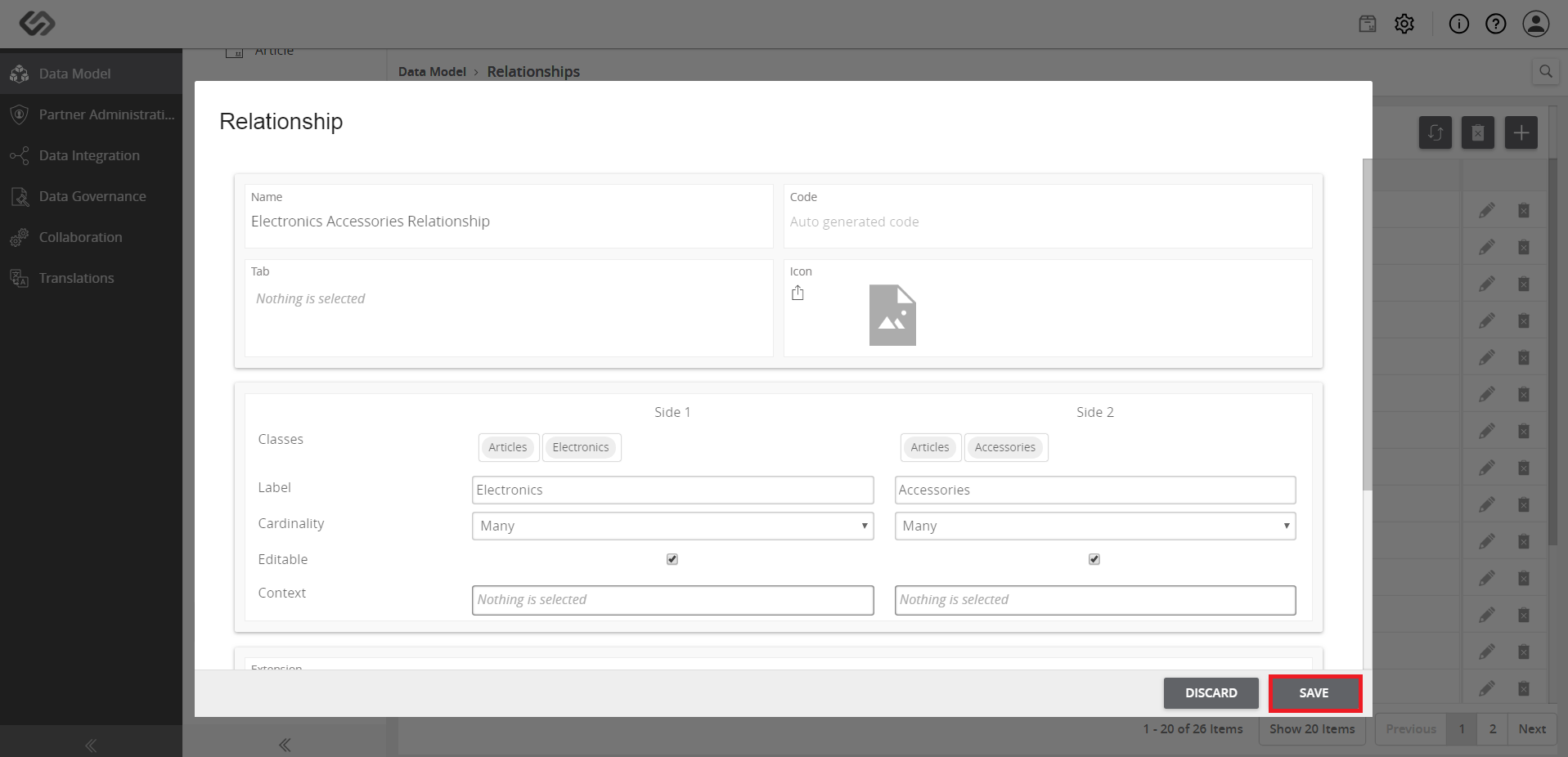1568x757 pixels.
Task: Click the Translations sidebar icon
Action: click(x=20, y=278)
